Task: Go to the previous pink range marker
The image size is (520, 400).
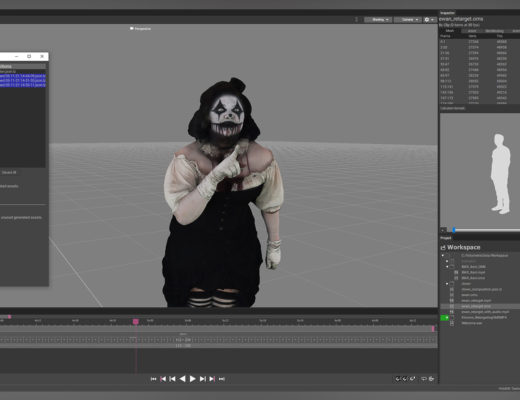Action: [x=163, y=379]
